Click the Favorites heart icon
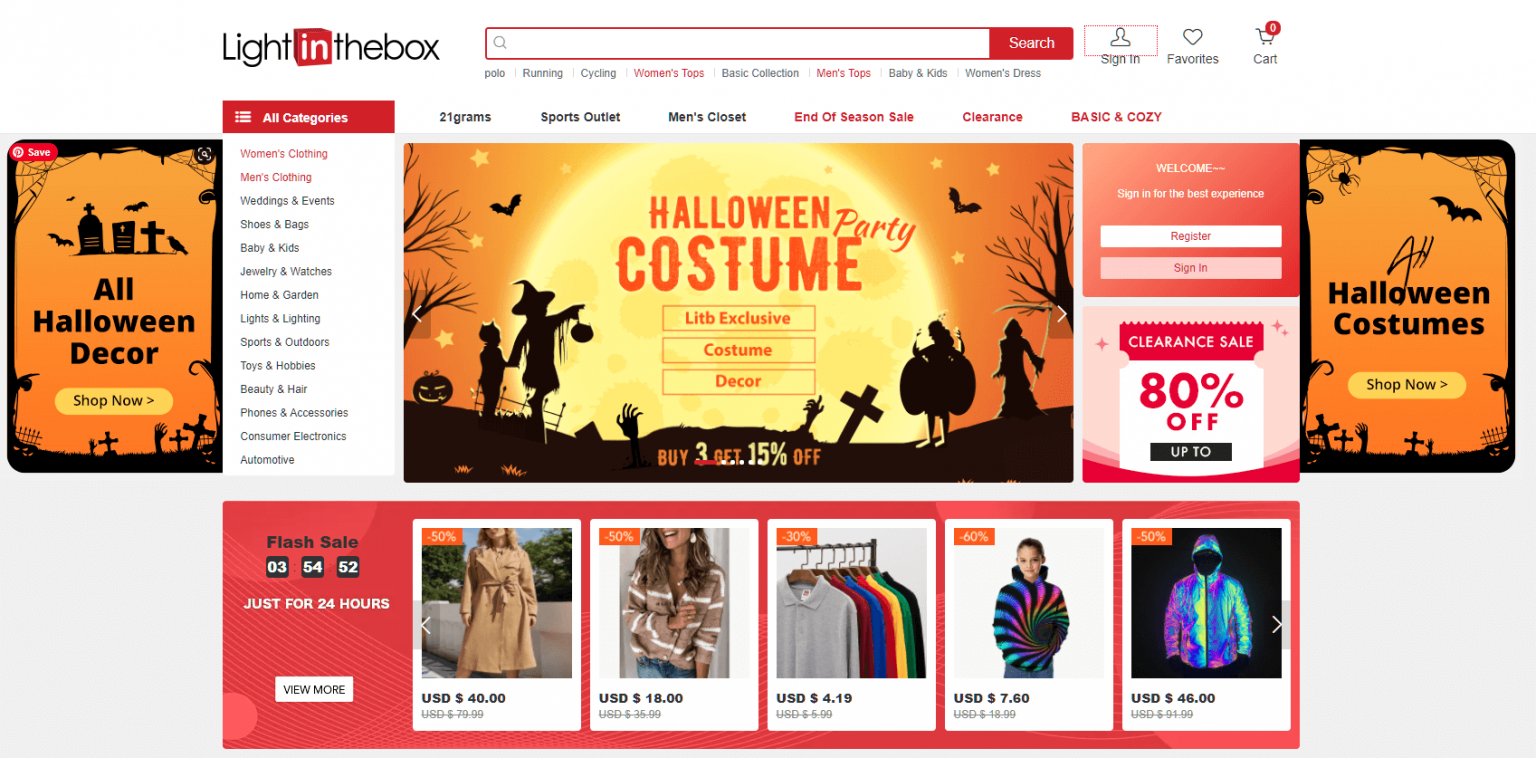This screenshot has height=758, width=1536. tap(1192, 38)
